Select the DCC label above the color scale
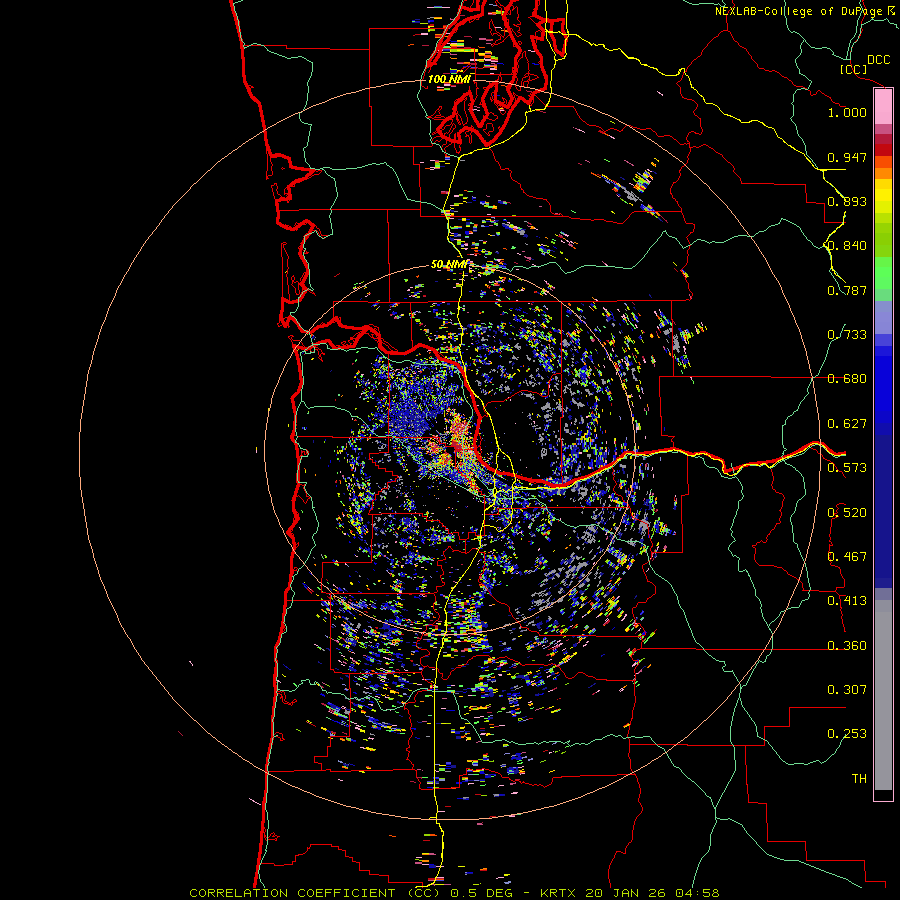 (x=878, y=60)
